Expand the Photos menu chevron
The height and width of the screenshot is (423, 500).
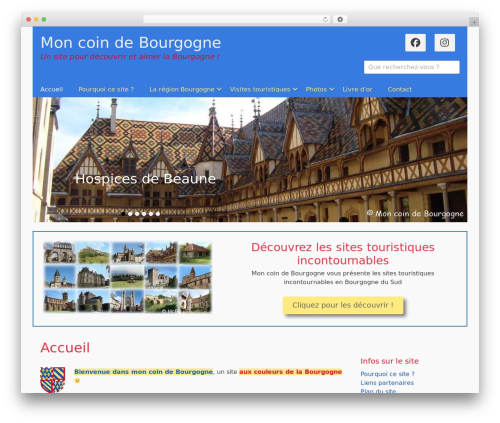[x=331, y=89]
